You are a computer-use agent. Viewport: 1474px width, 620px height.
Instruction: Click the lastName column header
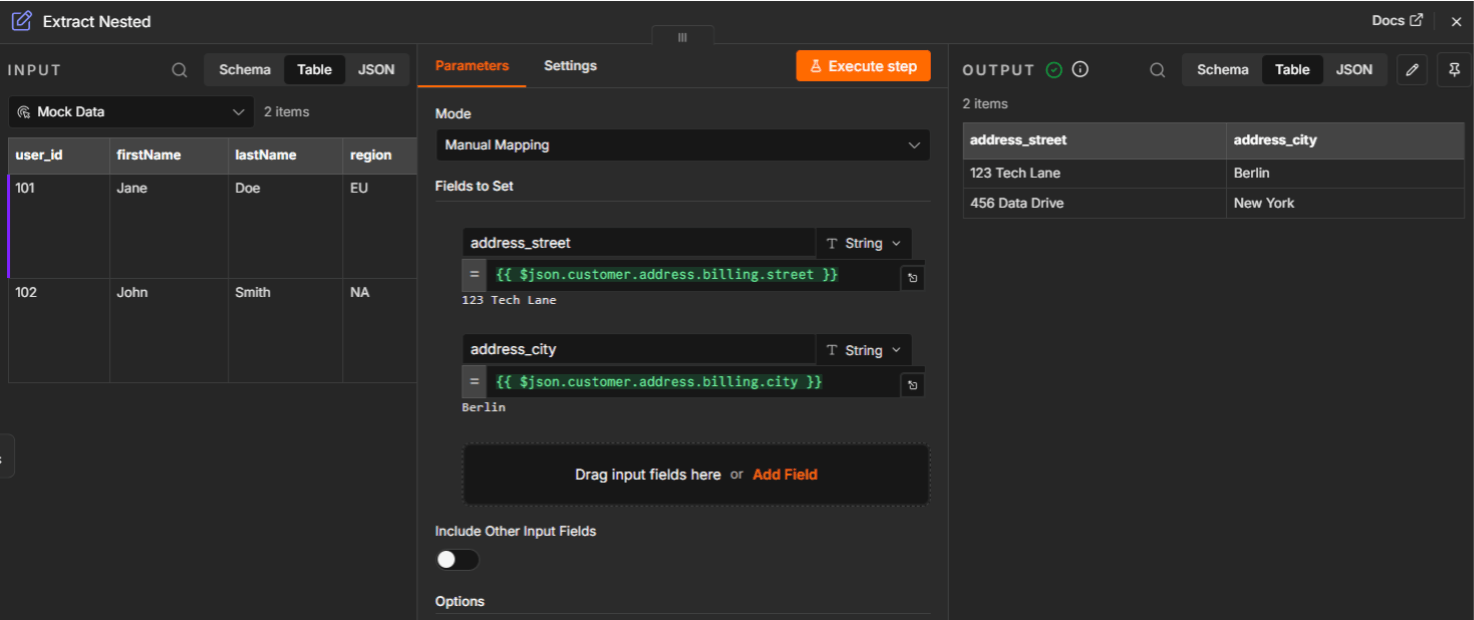(286, 156)
